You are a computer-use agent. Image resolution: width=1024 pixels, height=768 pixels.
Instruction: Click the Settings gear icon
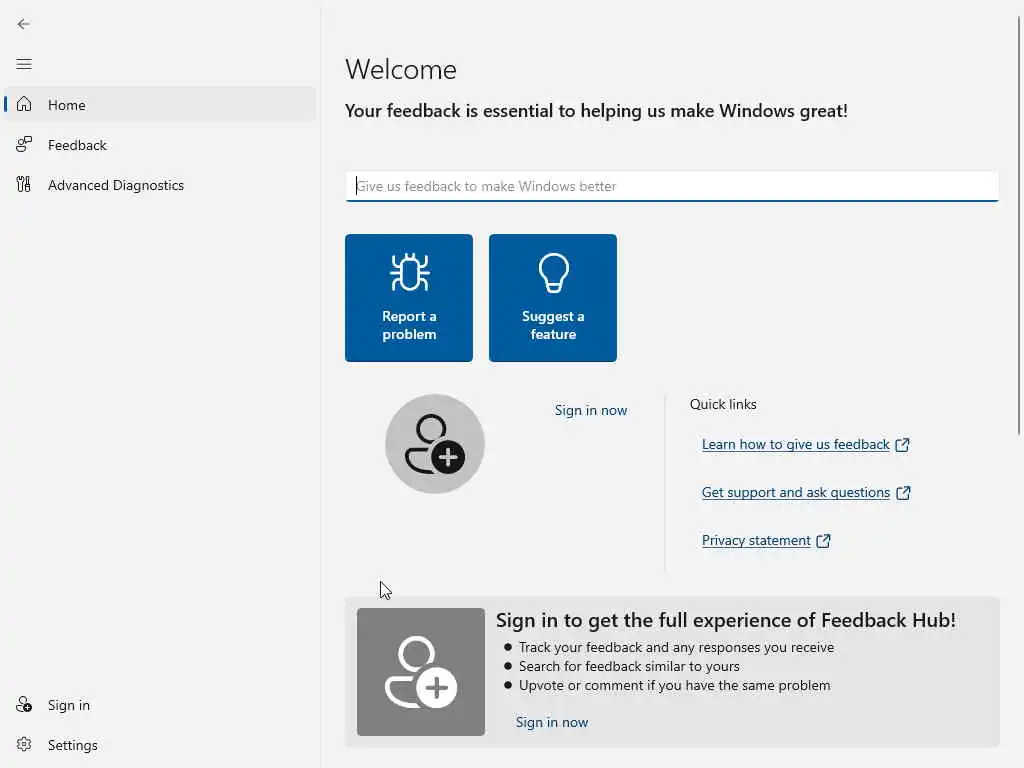(24, 745)
